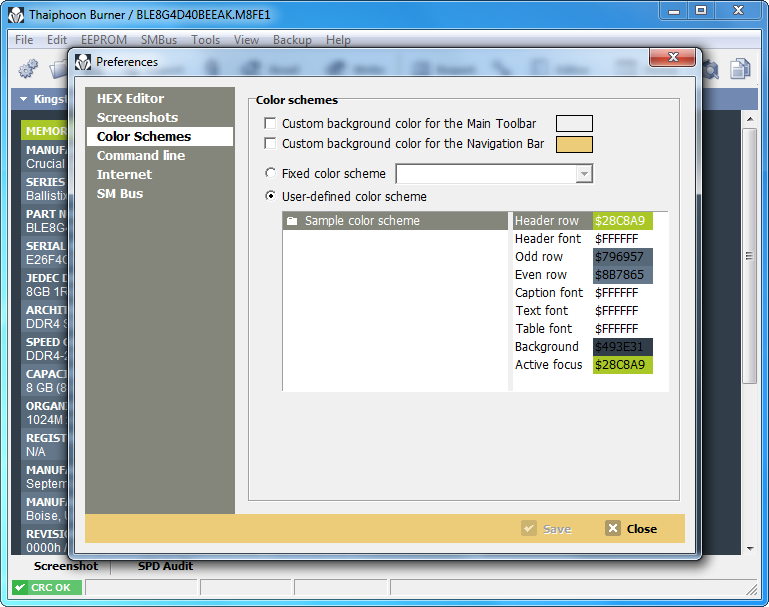Viewport: 769px width, 607px height.
Task: Click Active focus color value $28C8A9
Action: tap(622, 365)
